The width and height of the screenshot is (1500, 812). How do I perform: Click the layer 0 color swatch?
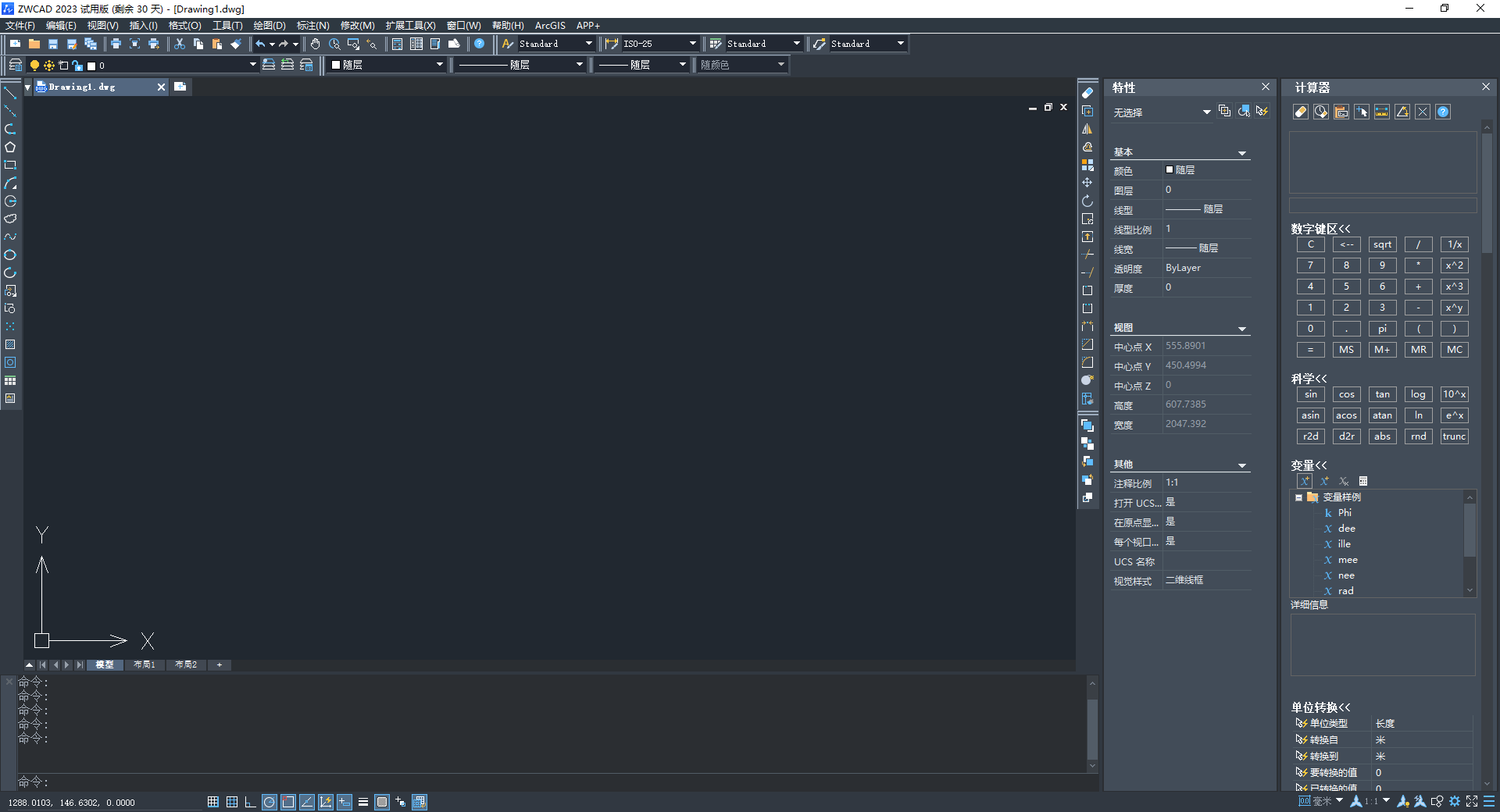pyautogui.click(x=91, y=66)
